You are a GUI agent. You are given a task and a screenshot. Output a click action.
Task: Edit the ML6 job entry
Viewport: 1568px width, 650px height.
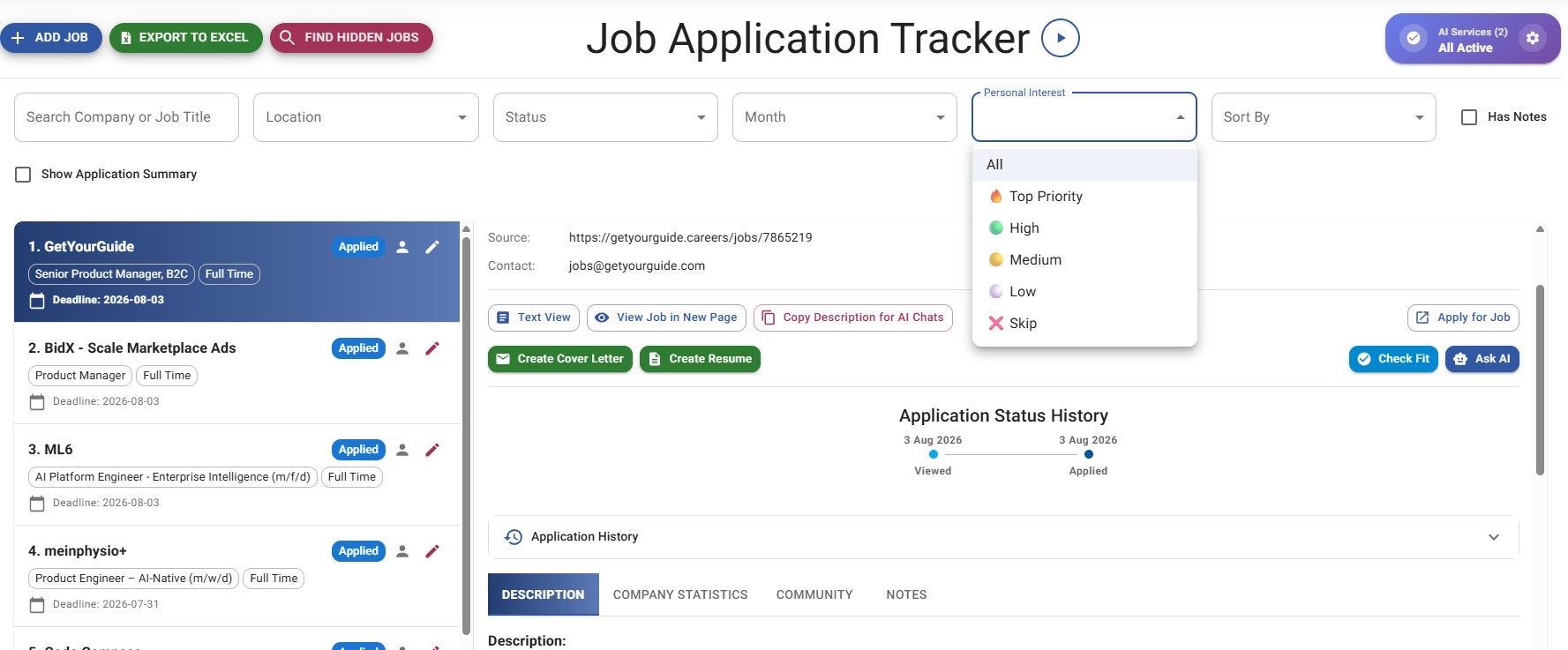coord(432,450)
